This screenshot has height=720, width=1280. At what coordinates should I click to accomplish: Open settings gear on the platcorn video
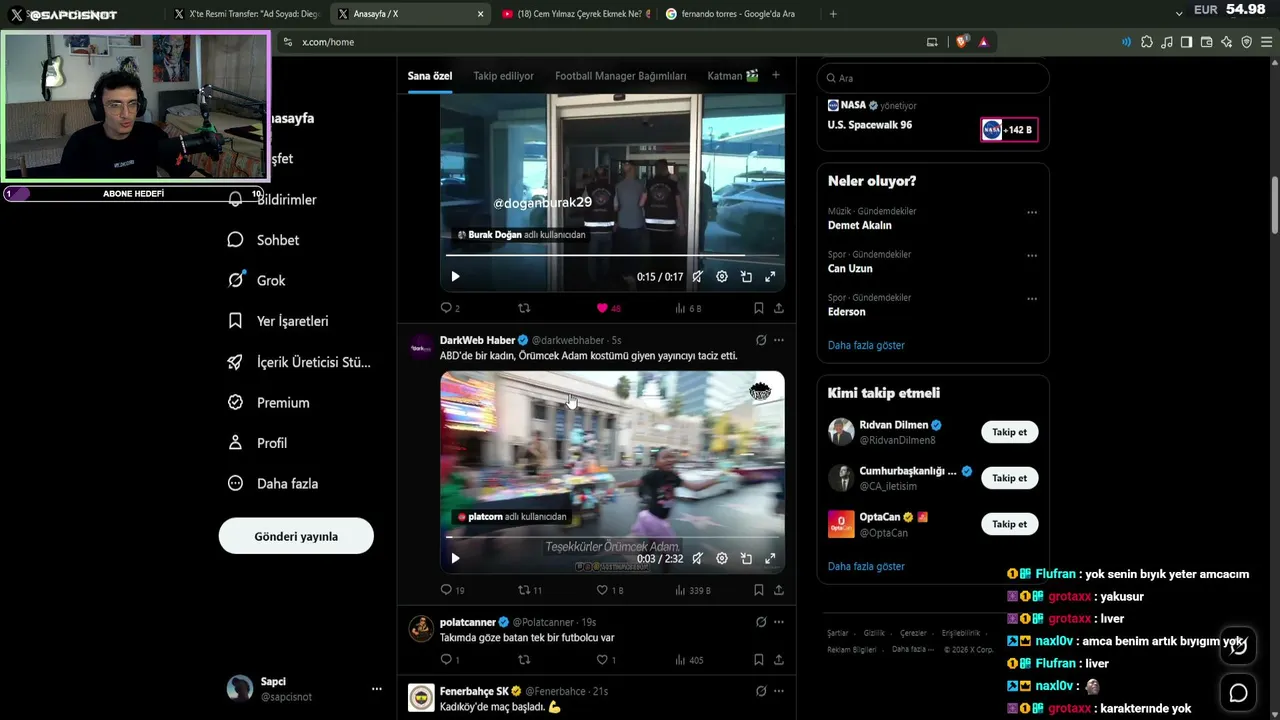tap(722, 559)
